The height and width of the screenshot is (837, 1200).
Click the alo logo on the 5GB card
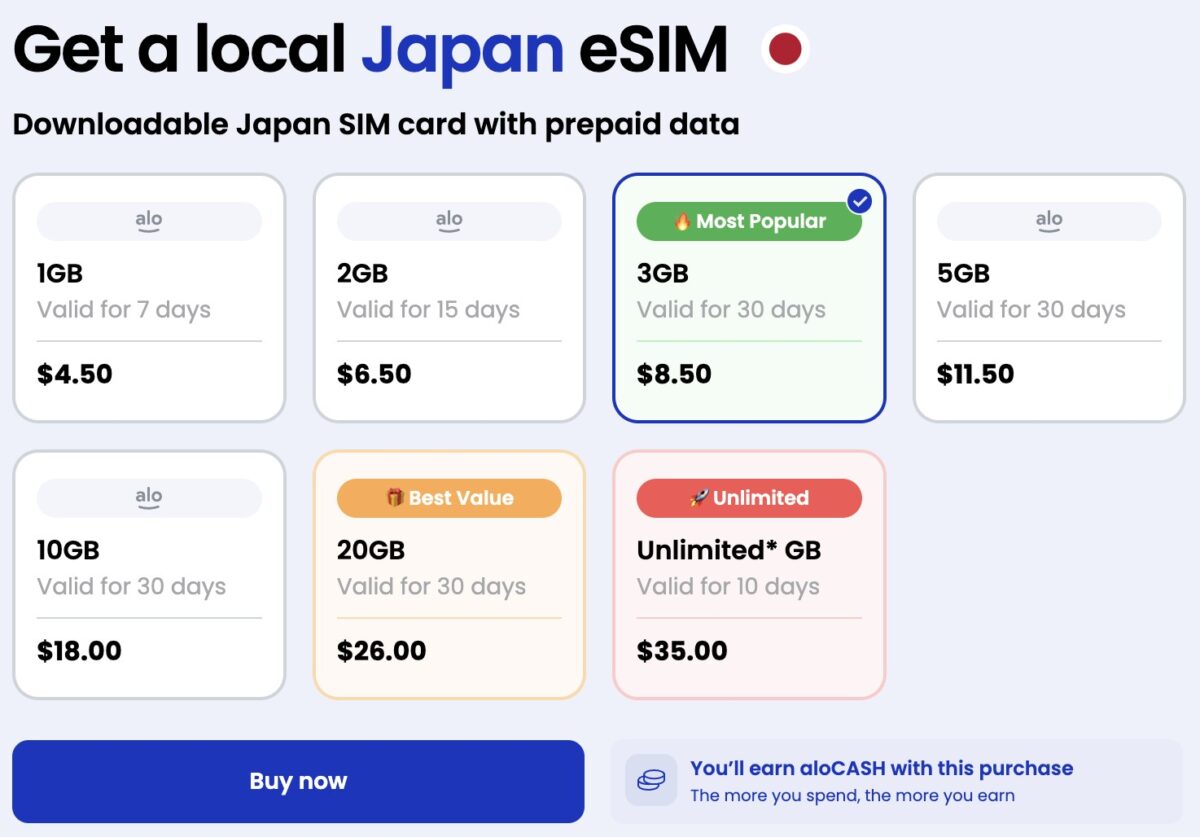pos(1048,220)
